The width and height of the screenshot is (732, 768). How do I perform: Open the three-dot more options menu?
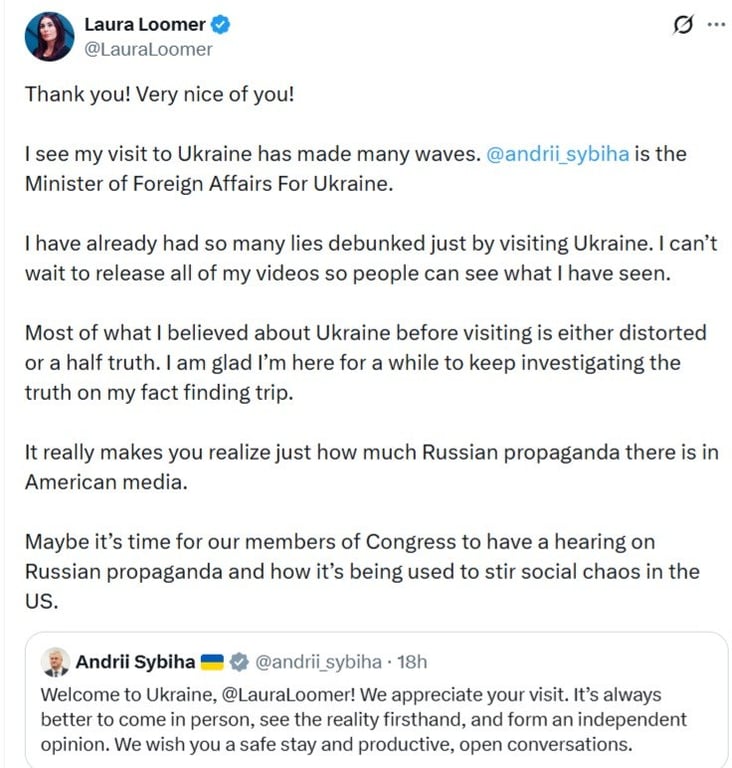click(x=716, y=24)
